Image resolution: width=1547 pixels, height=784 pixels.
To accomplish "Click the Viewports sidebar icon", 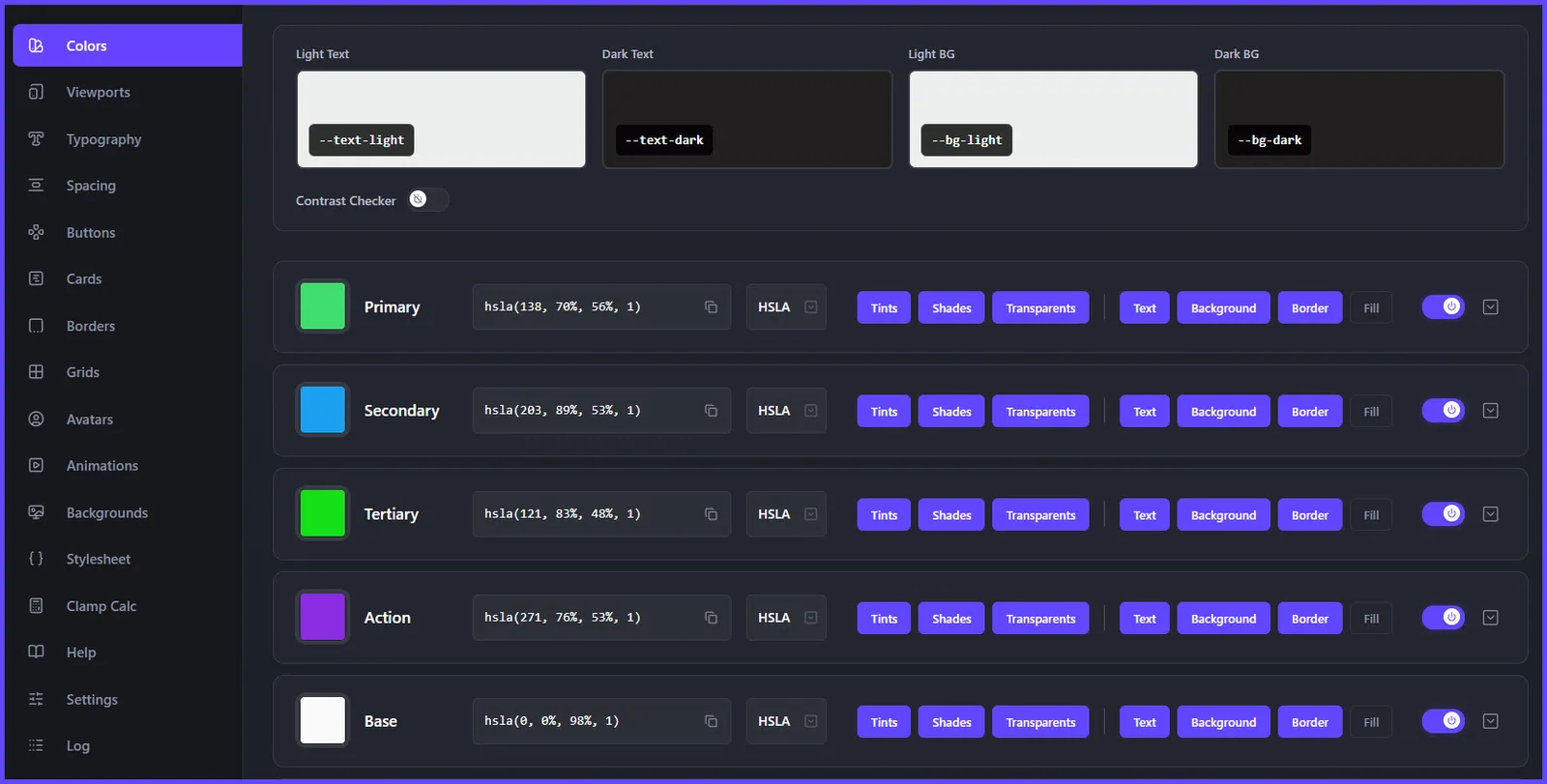I will [36, 92].
